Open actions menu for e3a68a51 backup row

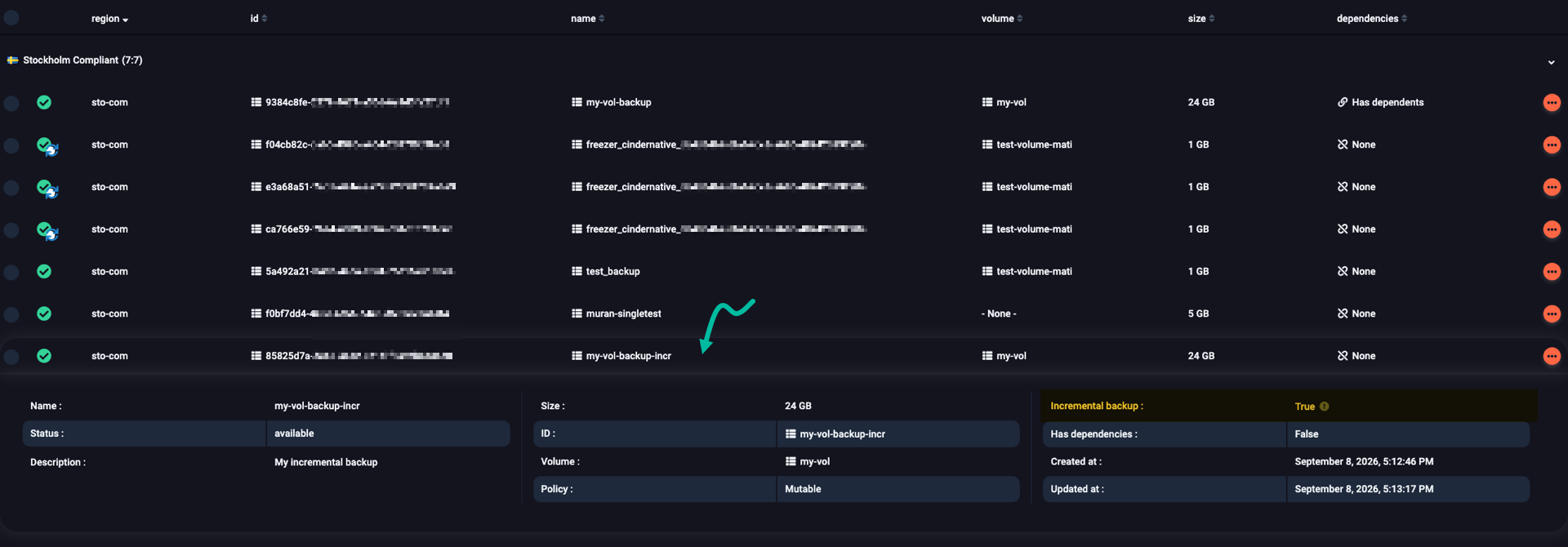pos(1552,187)
